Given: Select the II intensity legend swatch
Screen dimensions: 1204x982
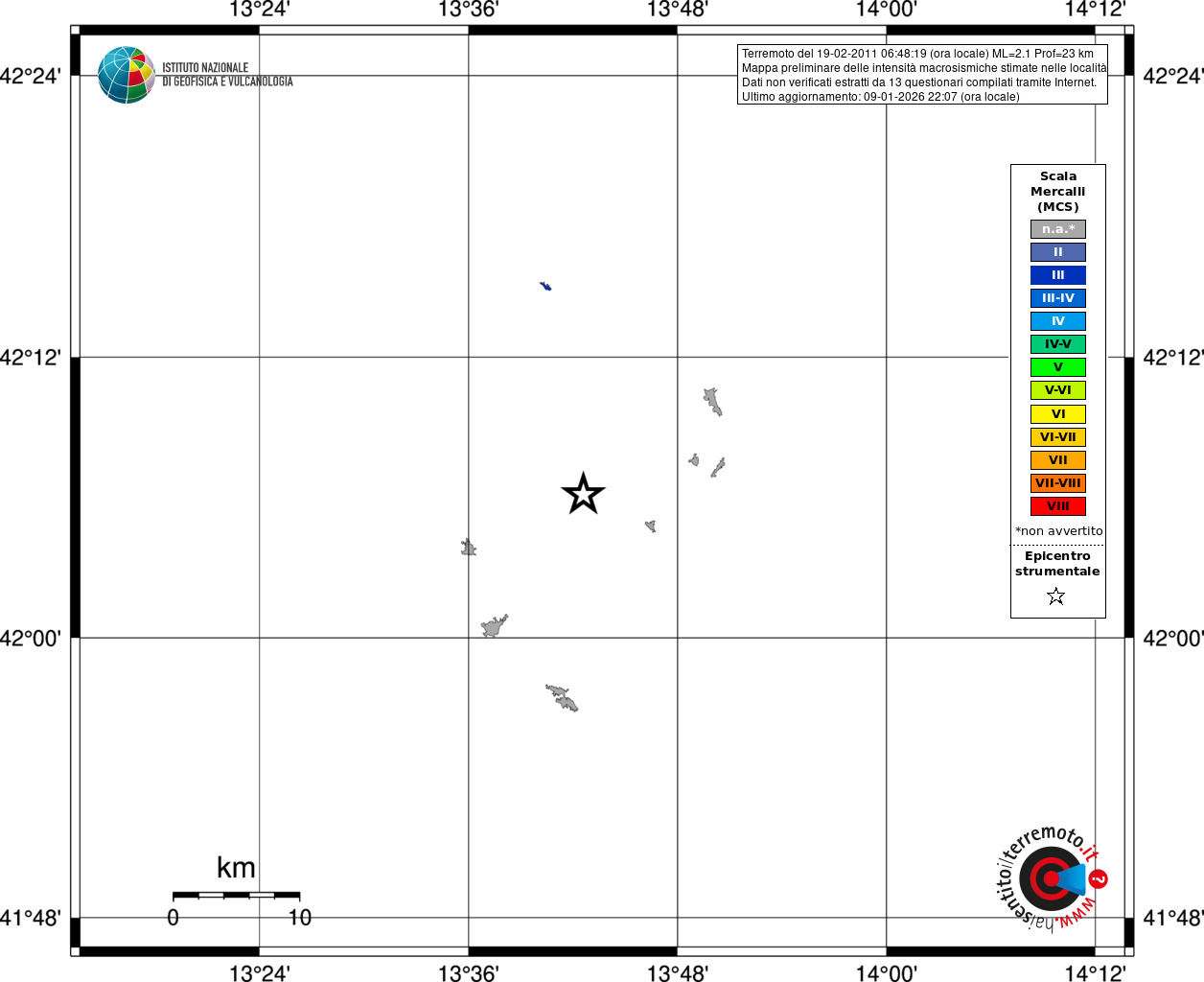Looking at the screenshot, I should coord(1058,252).
